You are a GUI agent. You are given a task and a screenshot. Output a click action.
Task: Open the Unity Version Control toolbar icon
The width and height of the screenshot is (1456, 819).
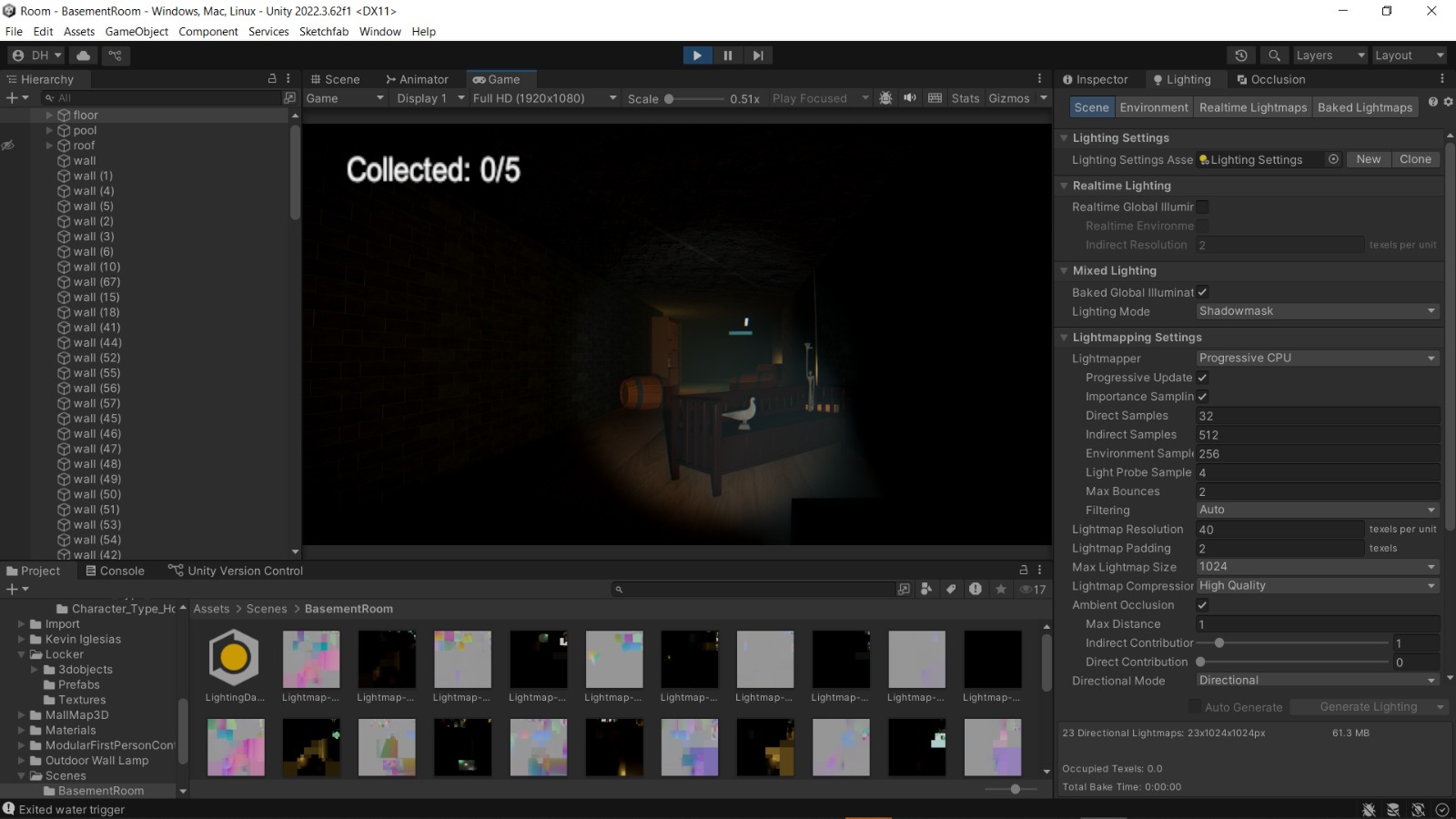point(115,56)
